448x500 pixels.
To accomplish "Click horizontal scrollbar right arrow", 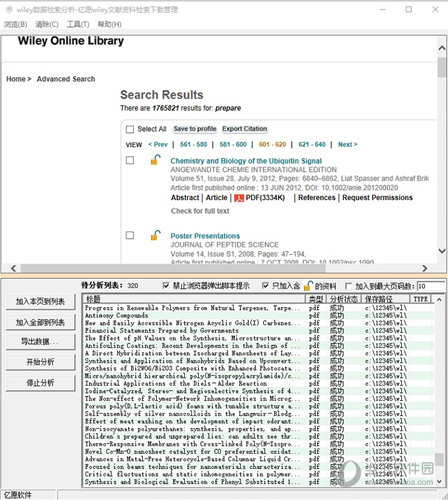I will pos(425,268).
